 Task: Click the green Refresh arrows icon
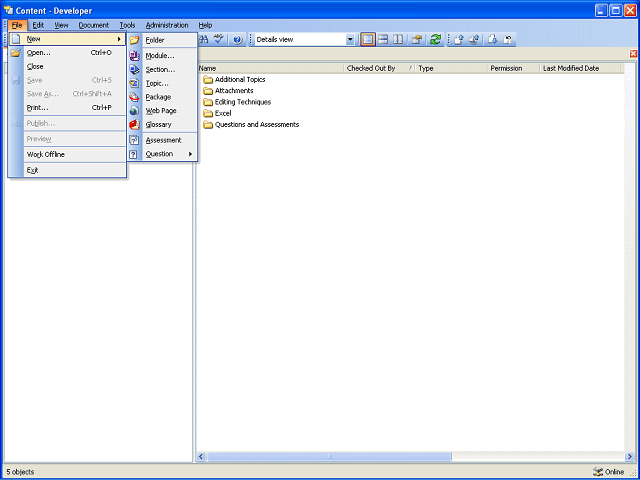coord(436,40)
